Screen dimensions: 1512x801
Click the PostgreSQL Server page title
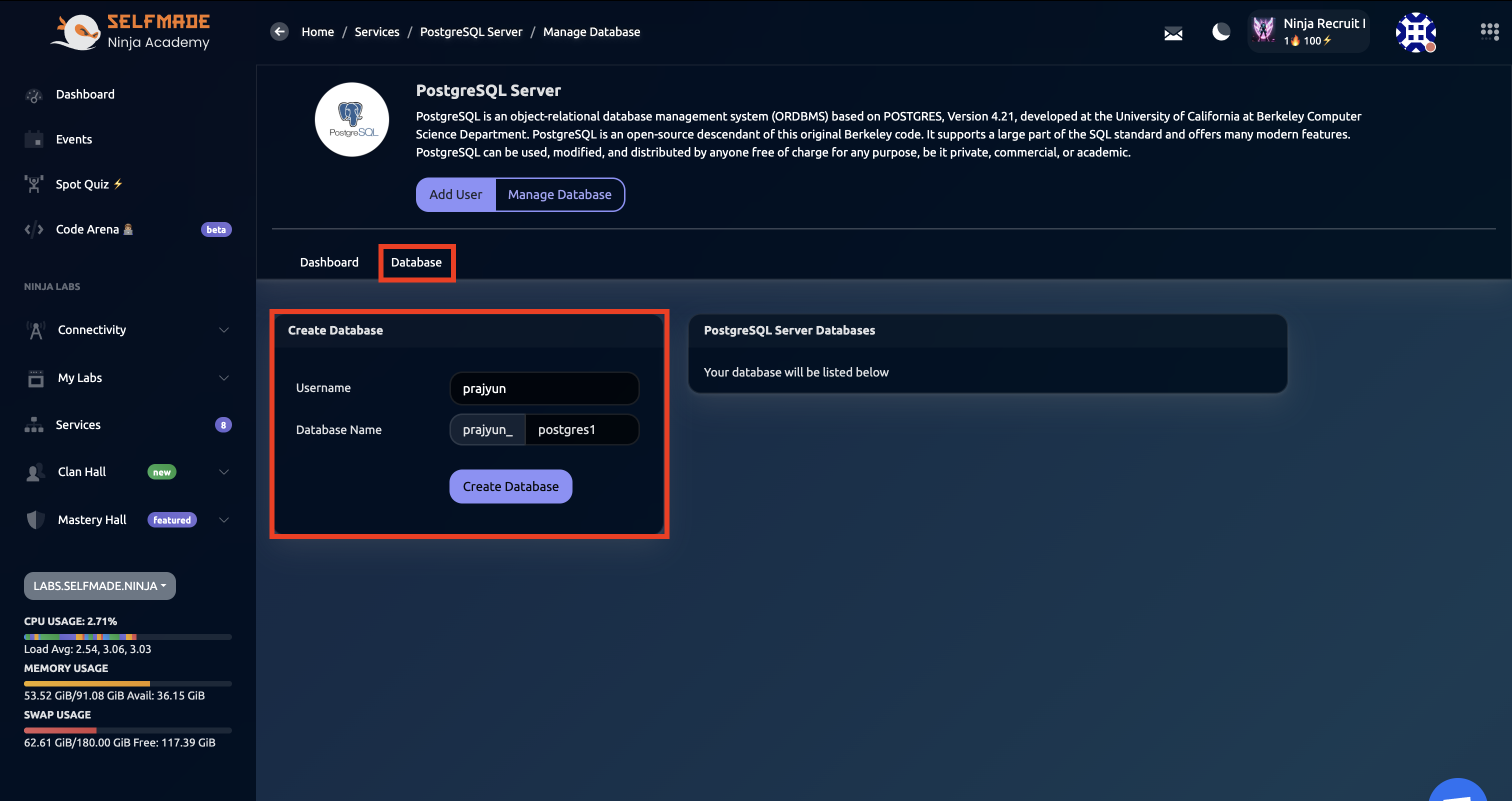pos(488,90)
